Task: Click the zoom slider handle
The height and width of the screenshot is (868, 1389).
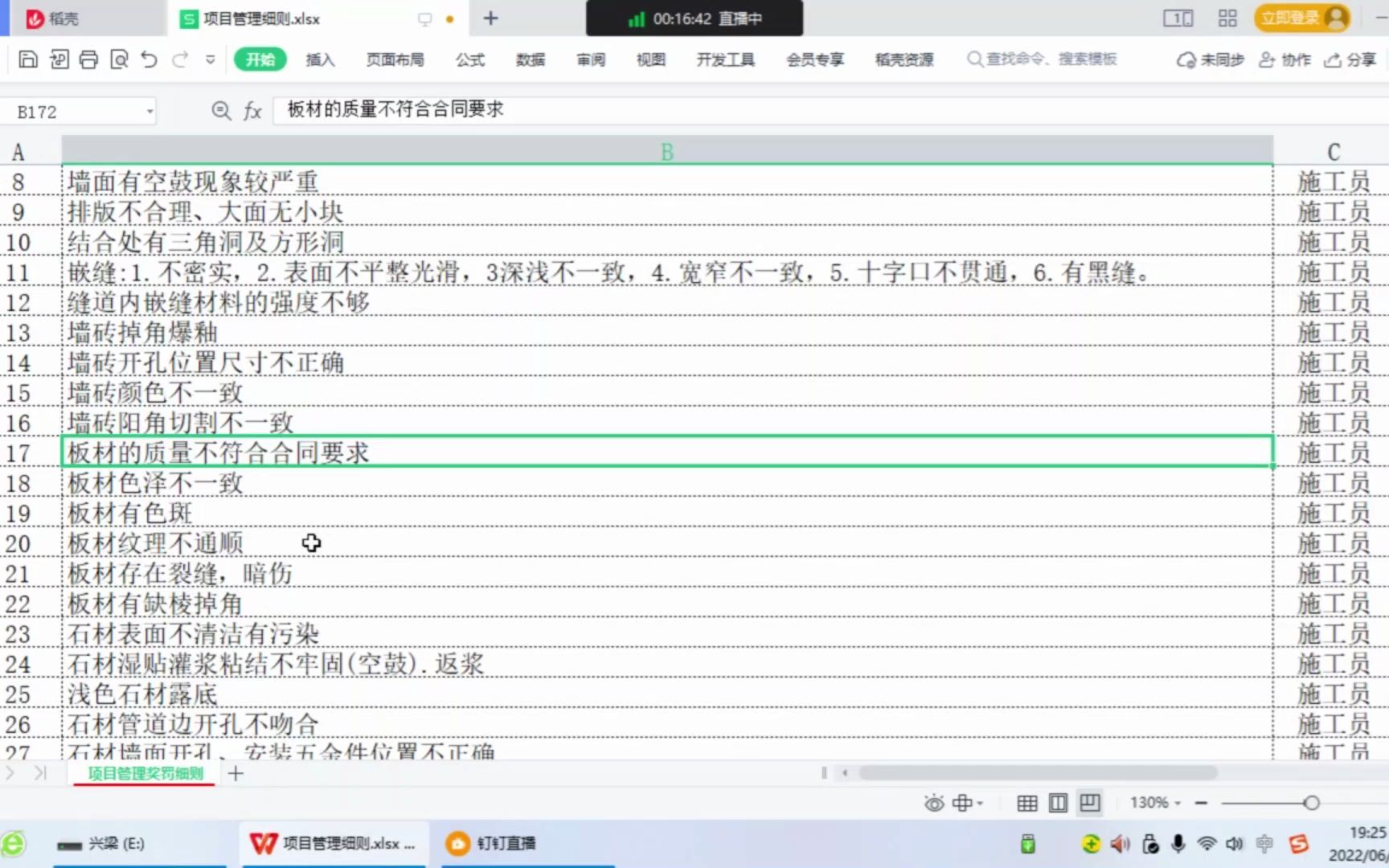Action: click(x=1312, y=802)
